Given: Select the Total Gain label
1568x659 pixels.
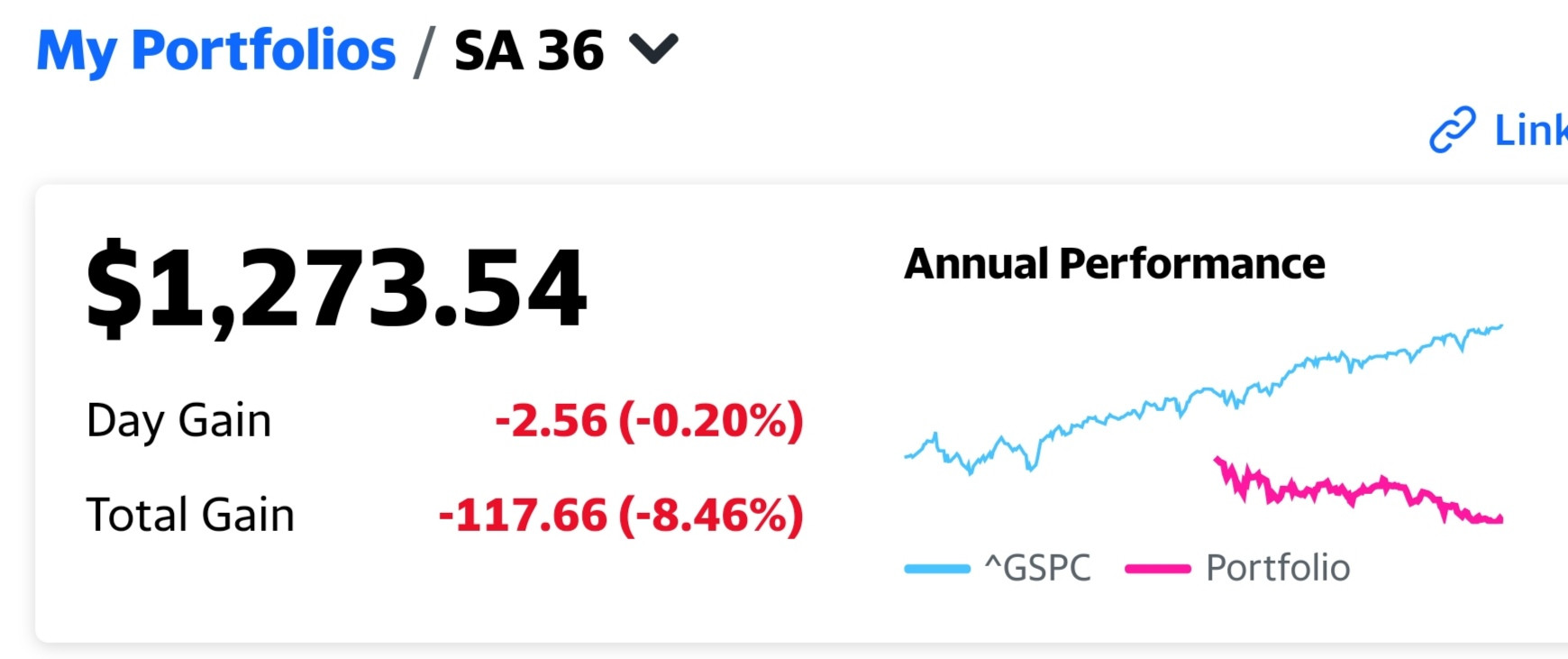Looking at the screenshot, I should [x=190, y=515].
